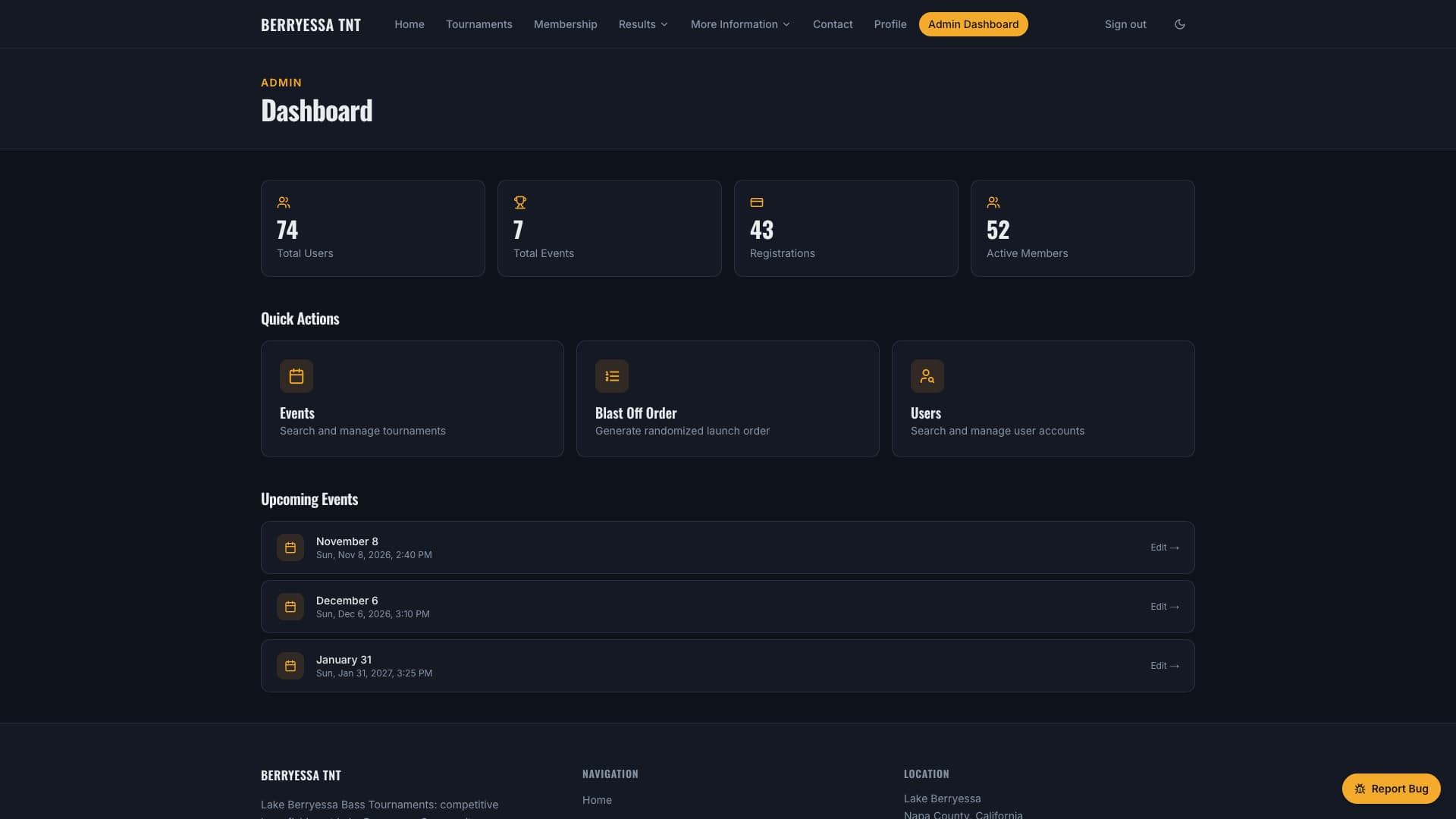
Task: Click the bug icon in Report Bug
Action: [x=1360, y=789]
